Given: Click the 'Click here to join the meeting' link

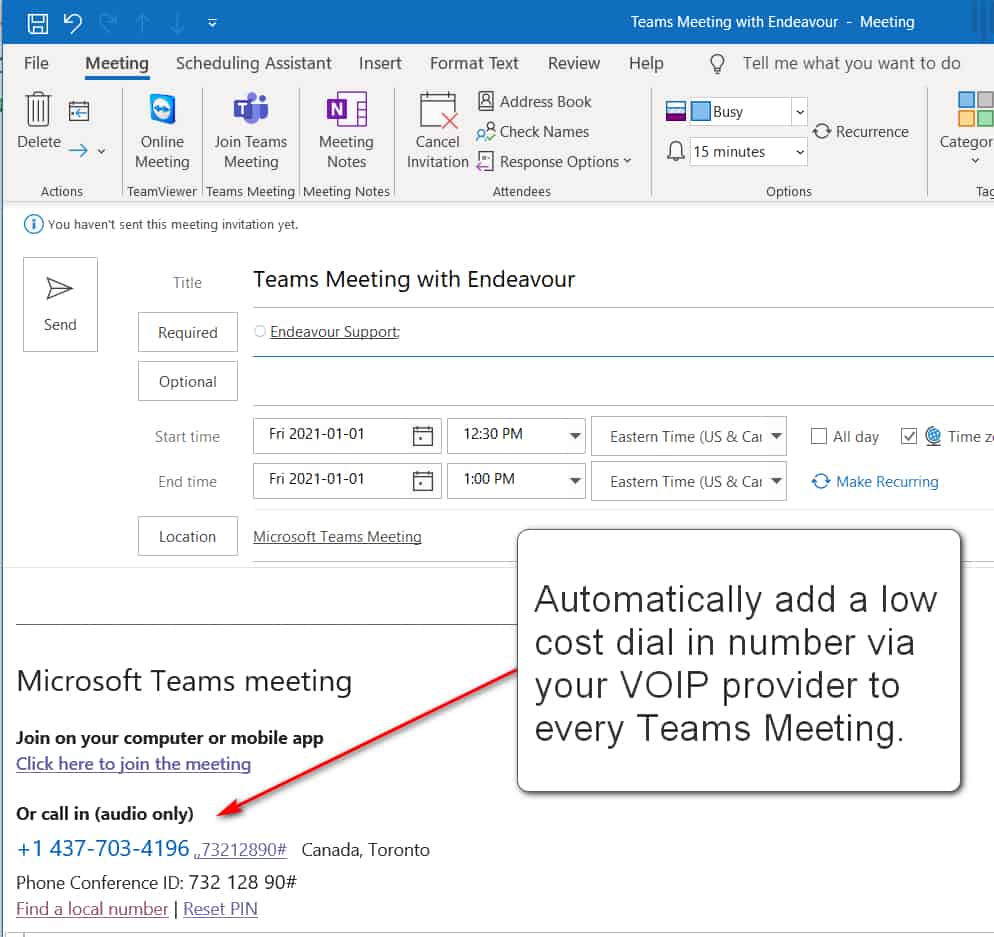Looking at the screenshot, I should pos(133,764).
